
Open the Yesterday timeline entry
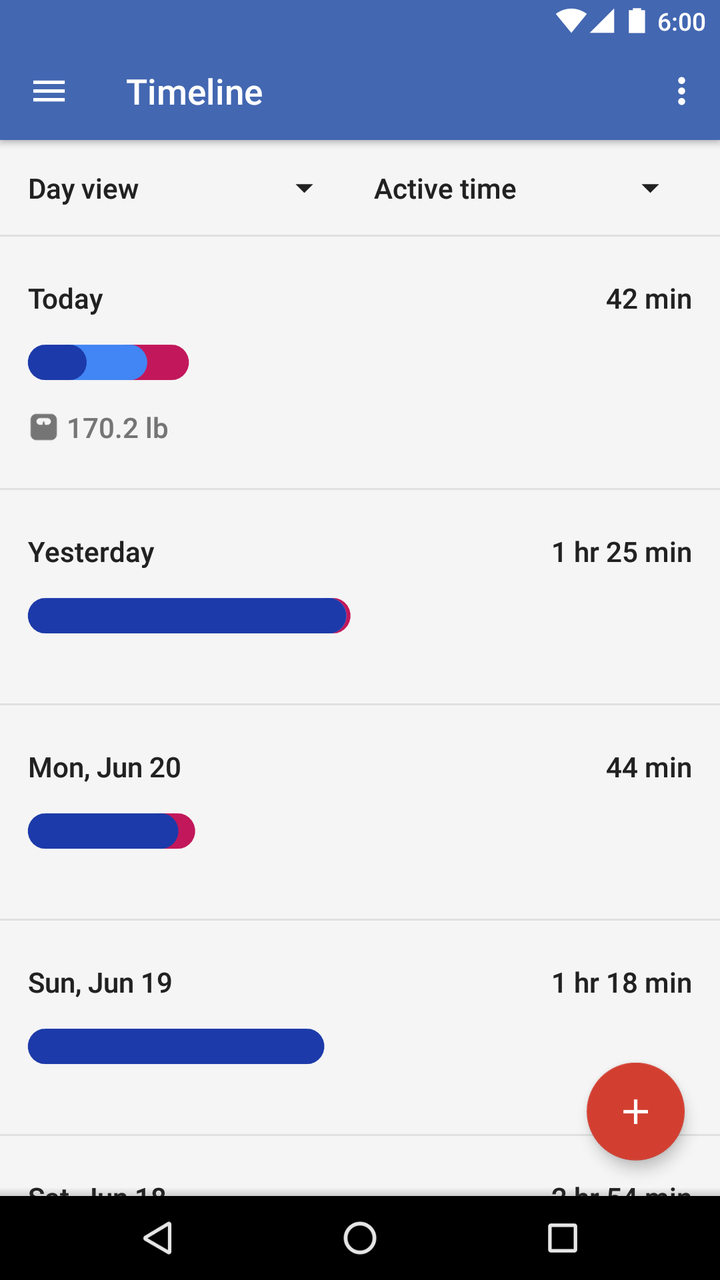[360, 597]
